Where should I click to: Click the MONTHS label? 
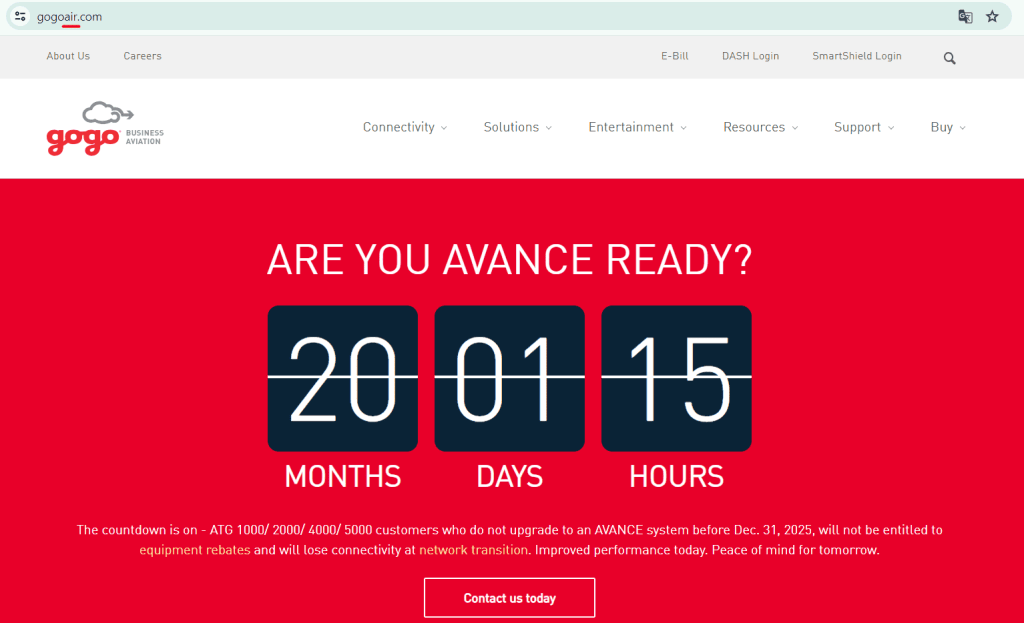343,477
